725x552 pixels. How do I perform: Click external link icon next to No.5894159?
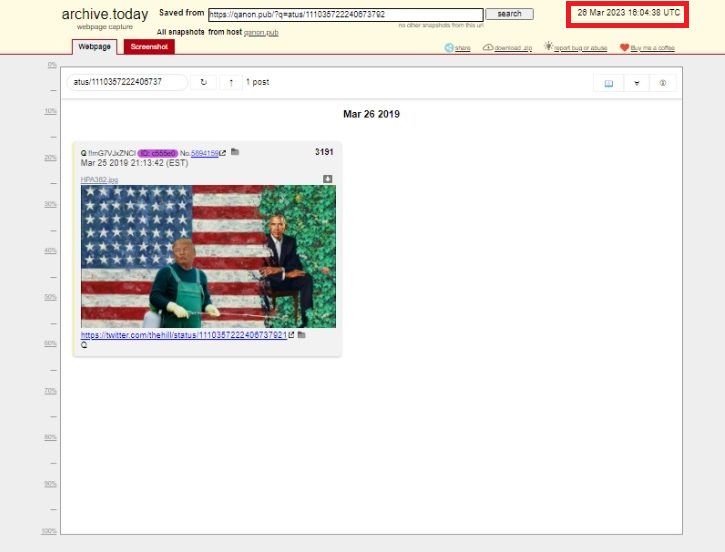point(223,153)
